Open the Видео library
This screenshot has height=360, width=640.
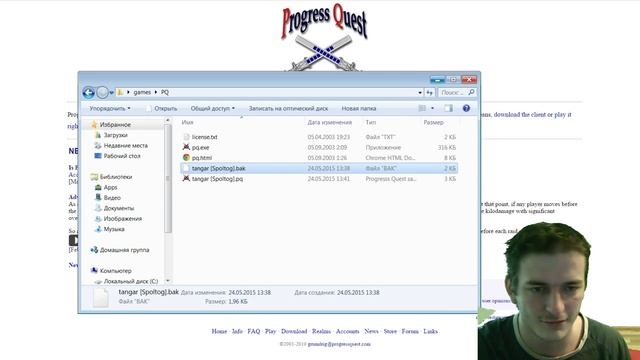[x=112, y=198]
